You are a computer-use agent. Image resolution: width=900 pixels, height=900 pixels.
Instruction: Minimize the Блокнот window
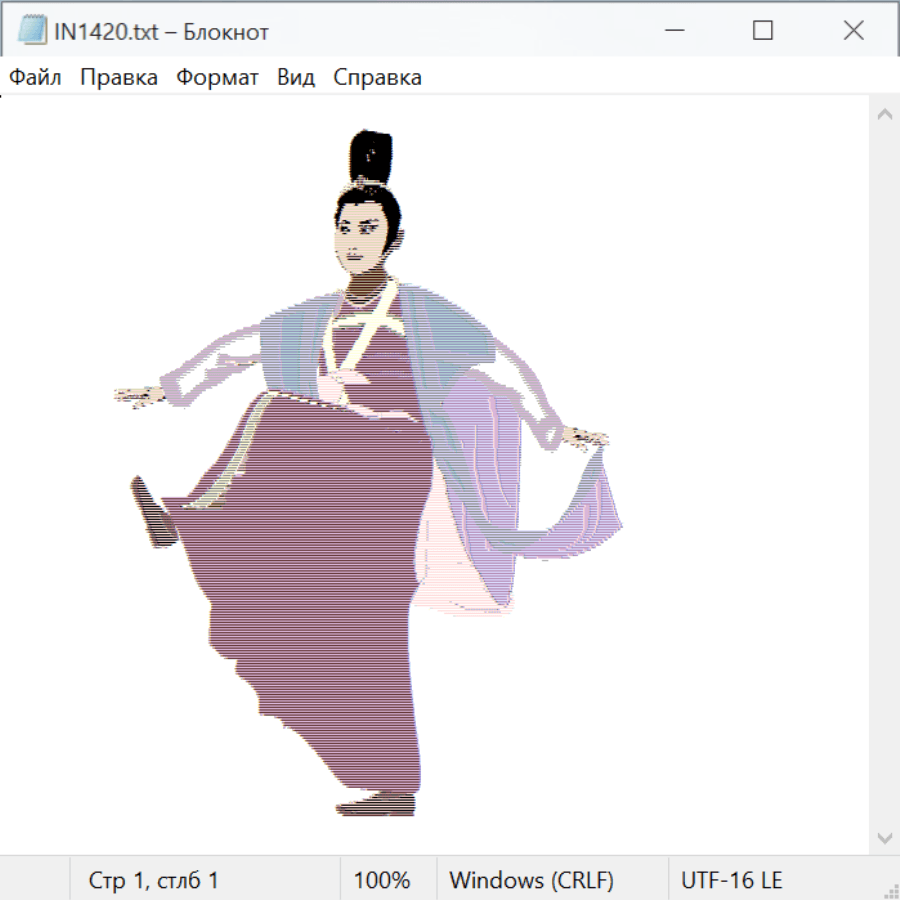pos(672,31)
